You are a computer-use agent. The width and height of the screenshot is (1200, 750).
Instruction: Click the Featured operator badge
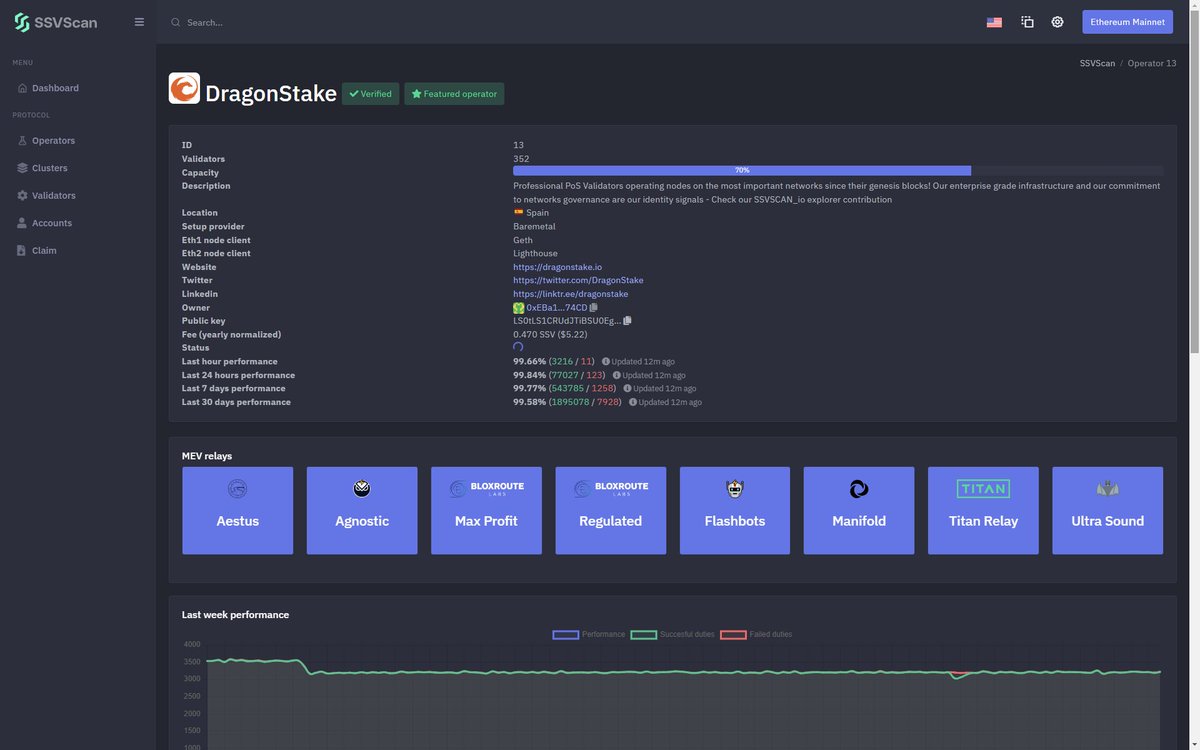pyautogui.click(x=454, y=94)
